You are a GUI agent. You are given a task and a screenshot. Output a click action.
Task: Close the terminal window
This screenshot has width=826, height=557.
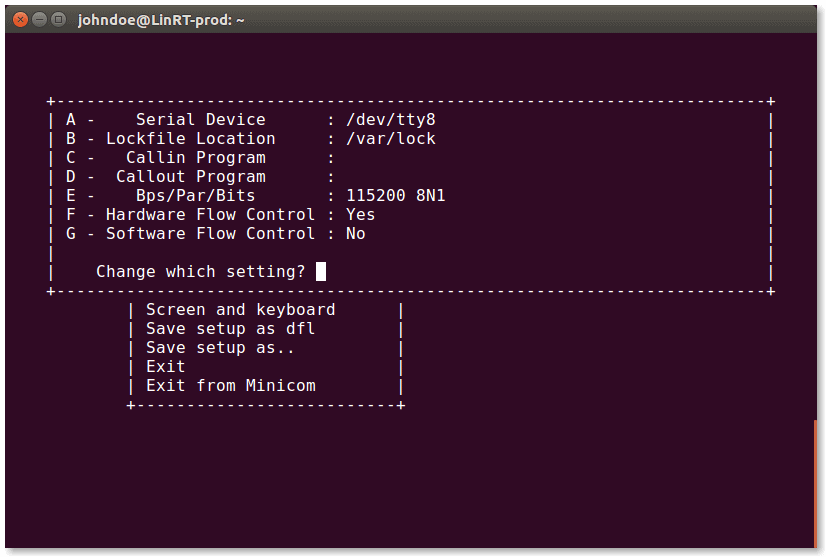(x=20, y=19)
